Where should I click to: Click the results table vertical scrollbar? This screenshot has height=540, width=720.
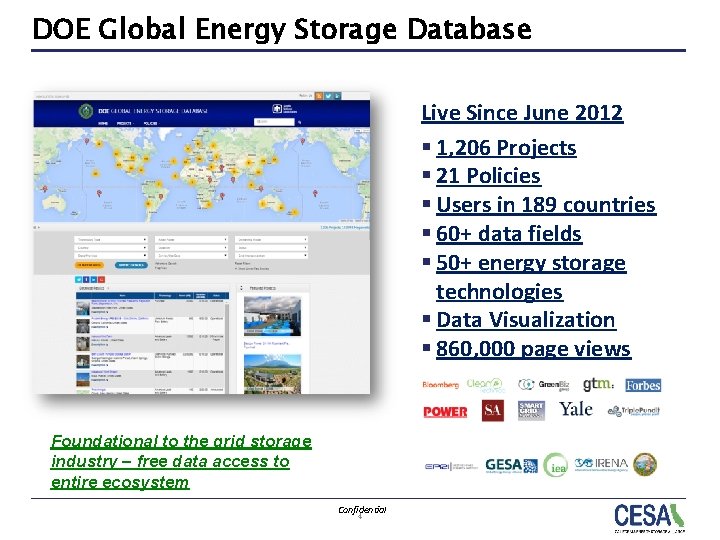tap(227, 346)
